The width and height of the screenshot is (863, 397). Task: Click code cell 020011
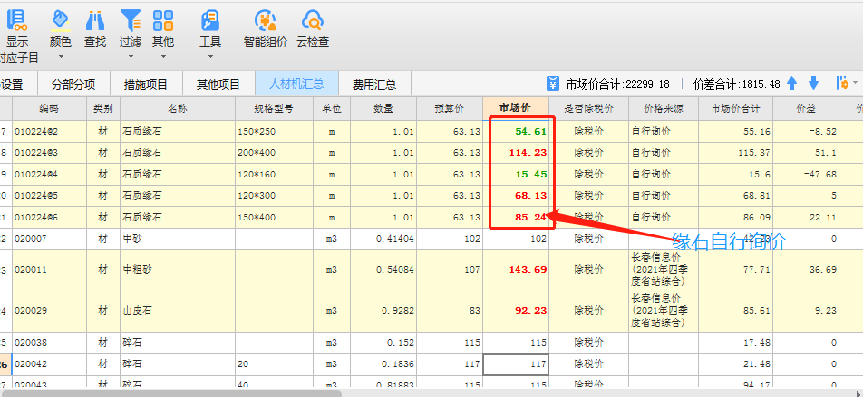click(50, 270)
